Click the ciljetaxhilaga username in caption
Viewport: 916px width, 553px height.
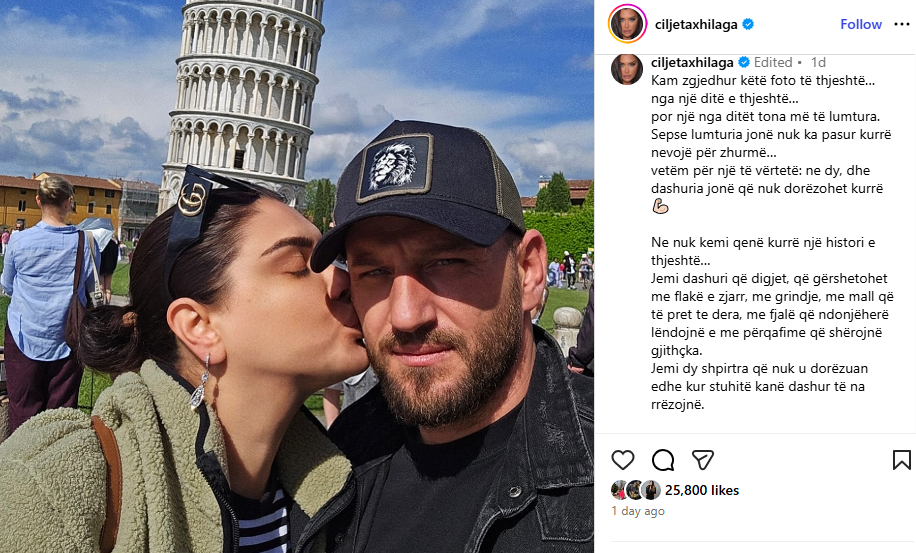point(692,62)
